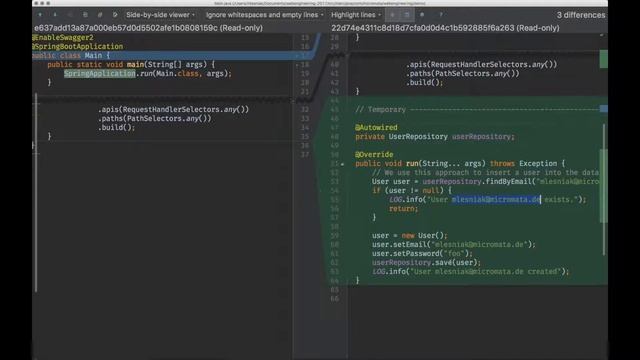The image size is (640, 360).
Task: Click the if (user != null) line
Action: click(412, 190)
